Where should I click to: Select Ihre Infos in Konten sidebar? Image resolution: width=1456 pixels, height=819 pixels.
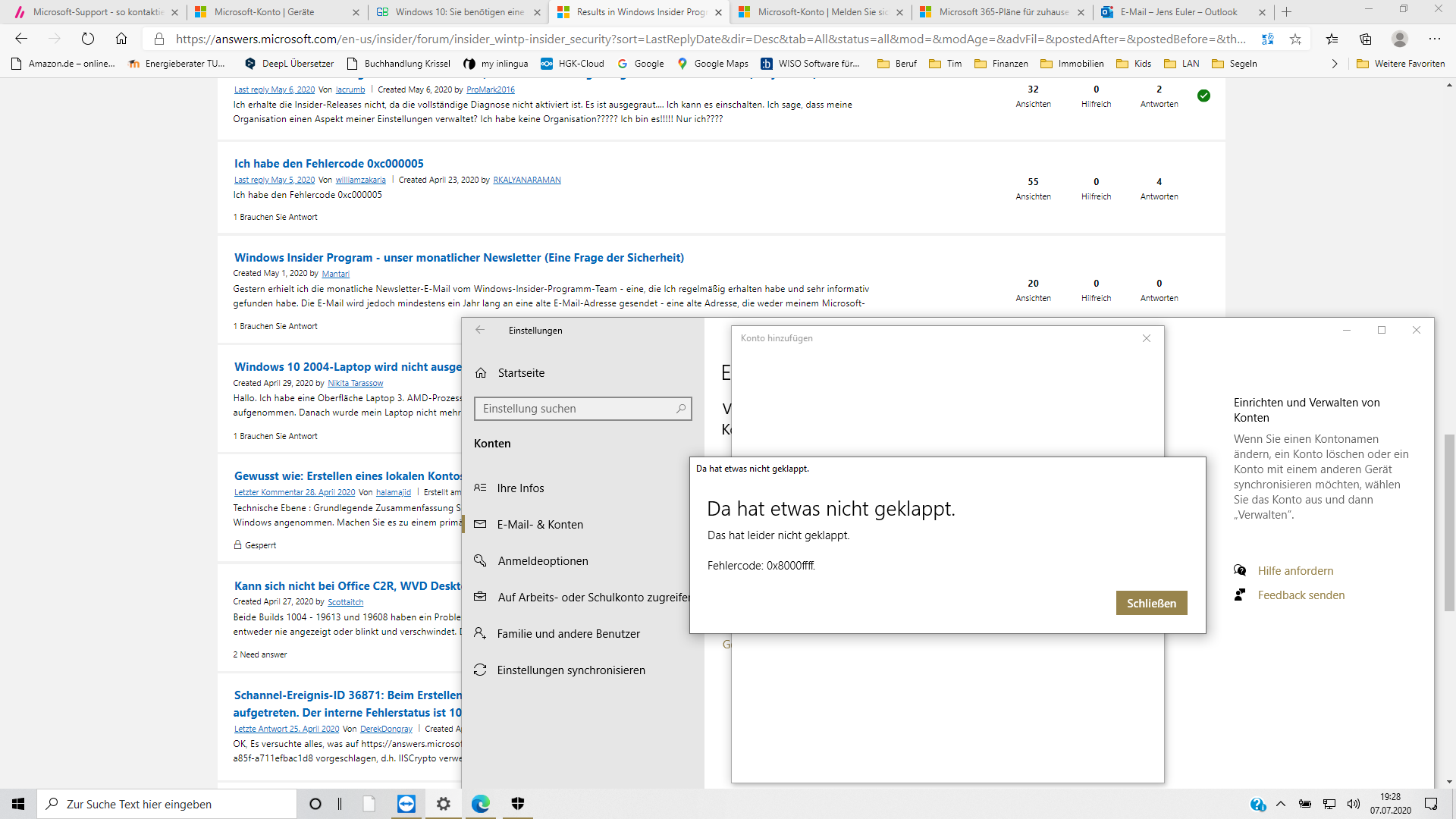520,488
